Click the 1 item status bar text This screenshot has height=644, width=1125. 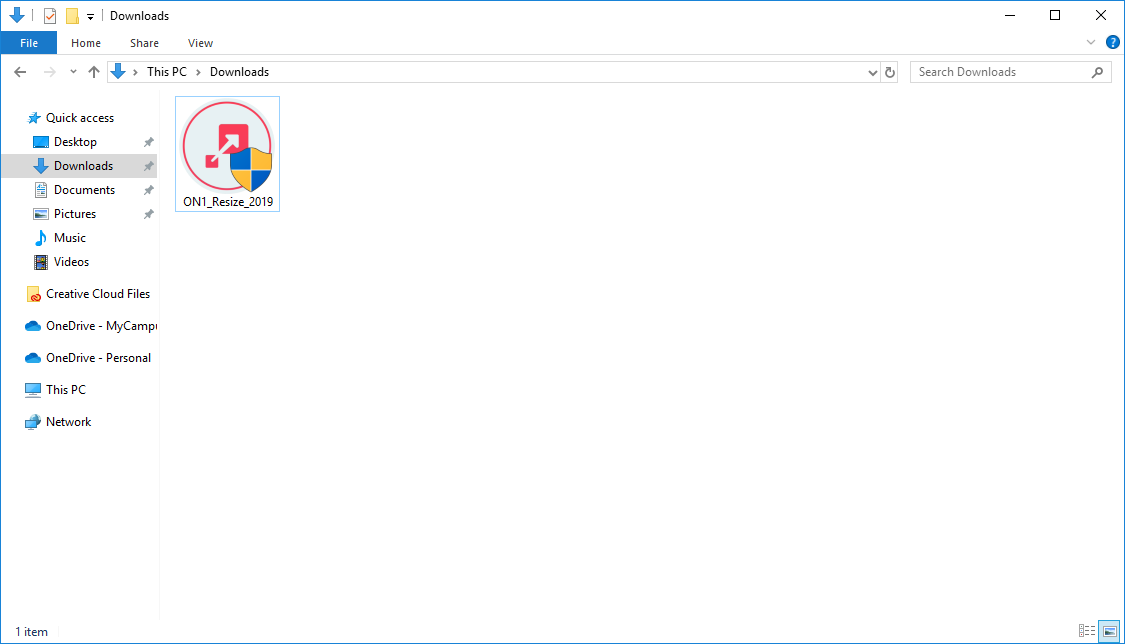(32, 632)
